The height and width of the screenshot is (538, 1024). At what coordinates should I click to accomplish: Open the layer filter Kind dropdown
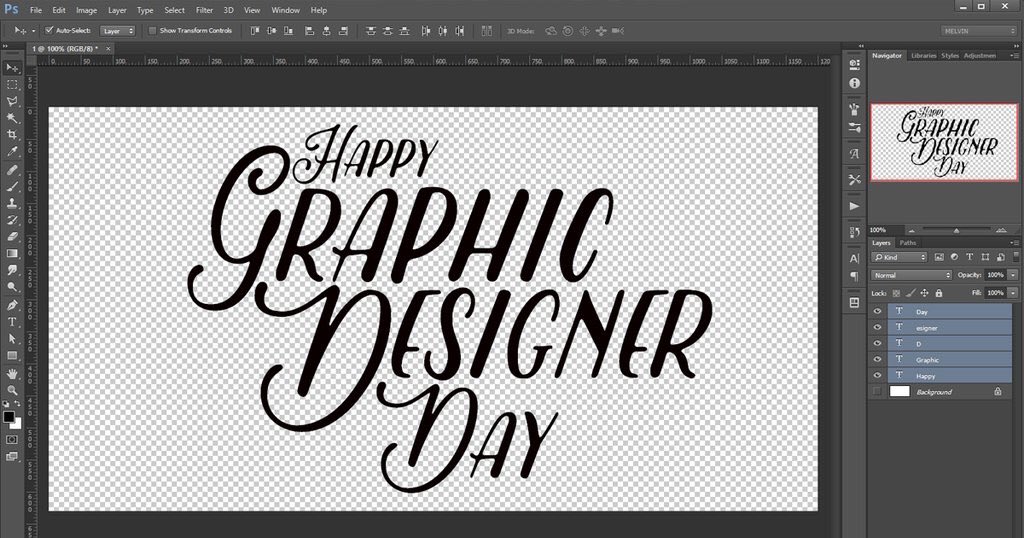(899, 257)
